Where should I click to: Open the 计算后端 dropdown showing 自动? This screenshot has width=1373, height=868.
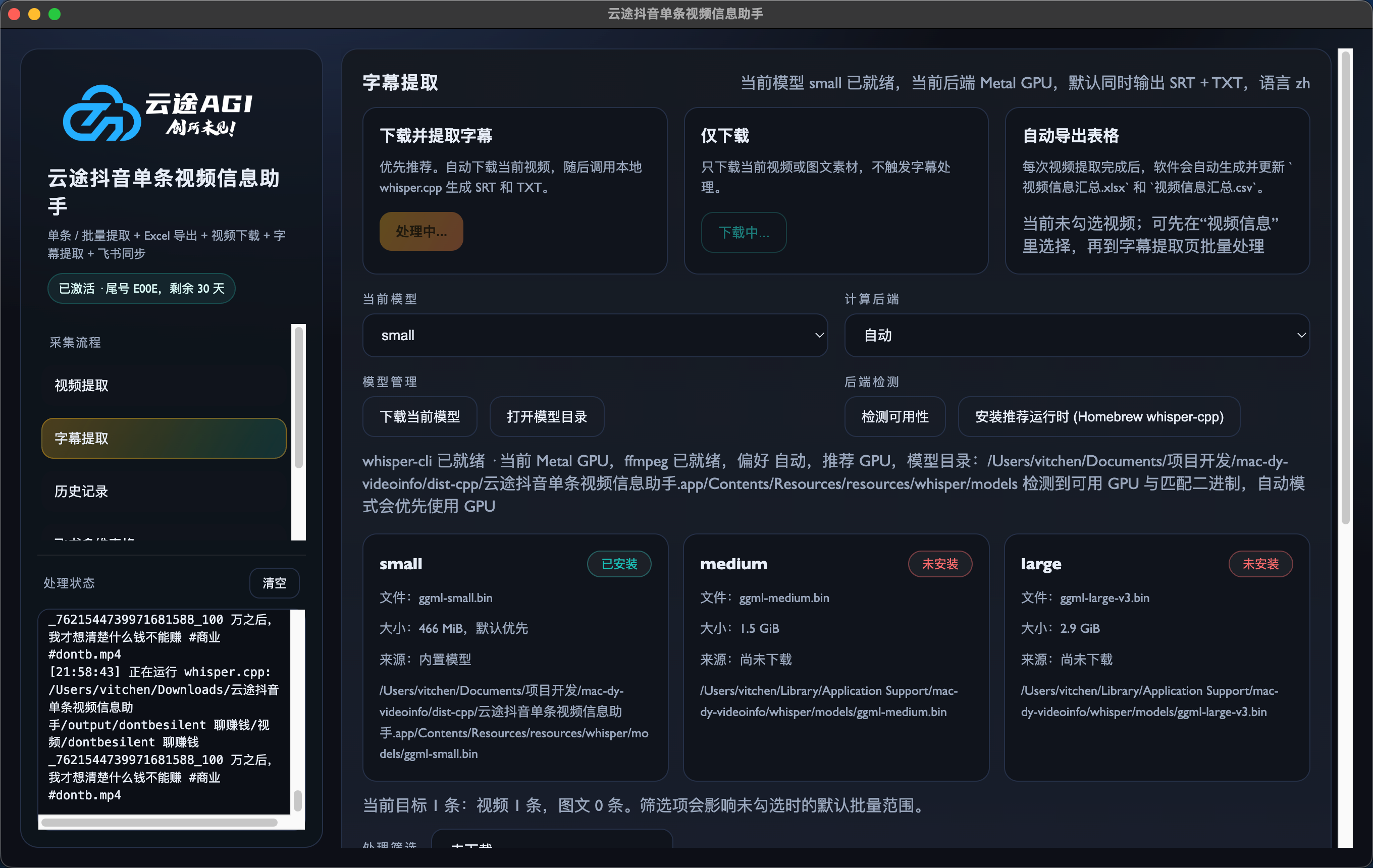click(x=1076, y=335)
